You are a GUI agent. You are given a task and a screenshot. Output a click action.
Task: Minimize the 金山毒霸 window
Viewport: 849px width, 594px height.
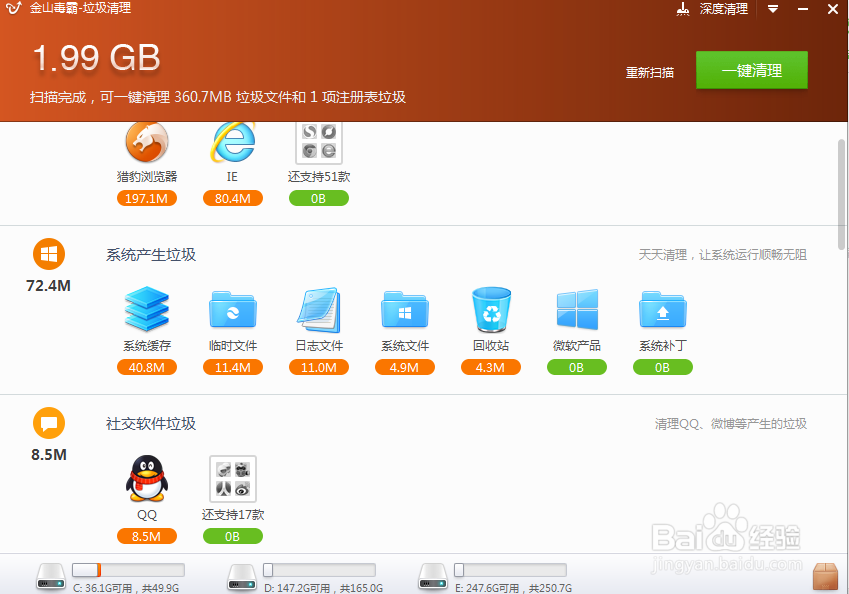[803, 9]
